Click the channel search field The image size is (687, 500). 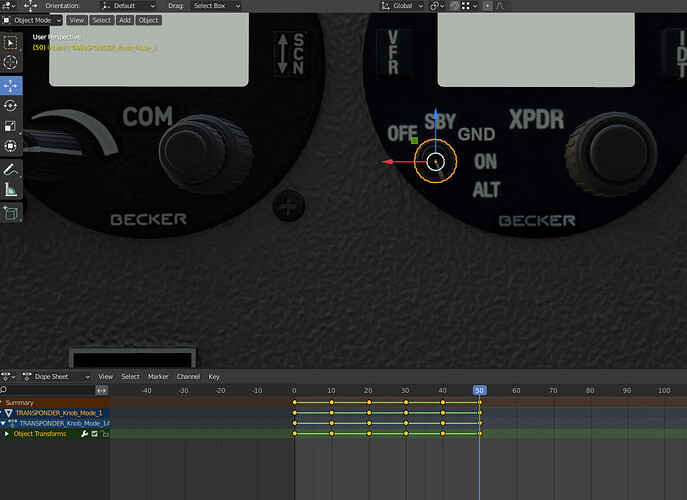tap(47, 390)
